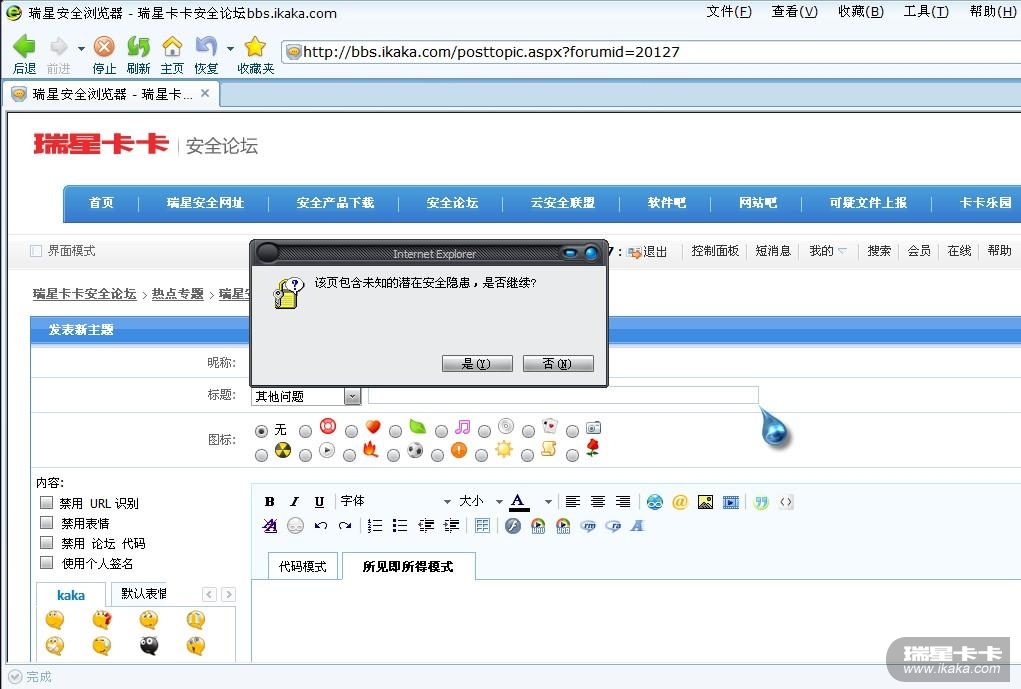This screenshot has width=1021, height=689.
Task: Open the 控制面板 link
Action: (x=715, y=251)
